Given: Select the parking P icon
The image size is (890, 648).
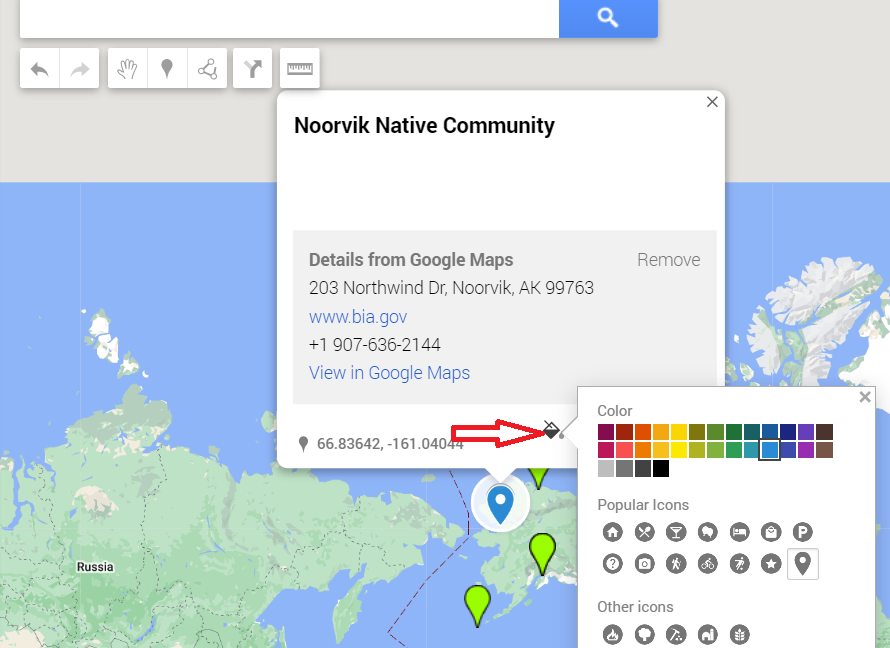Looking at the screenshot, I should pos(802,532).
